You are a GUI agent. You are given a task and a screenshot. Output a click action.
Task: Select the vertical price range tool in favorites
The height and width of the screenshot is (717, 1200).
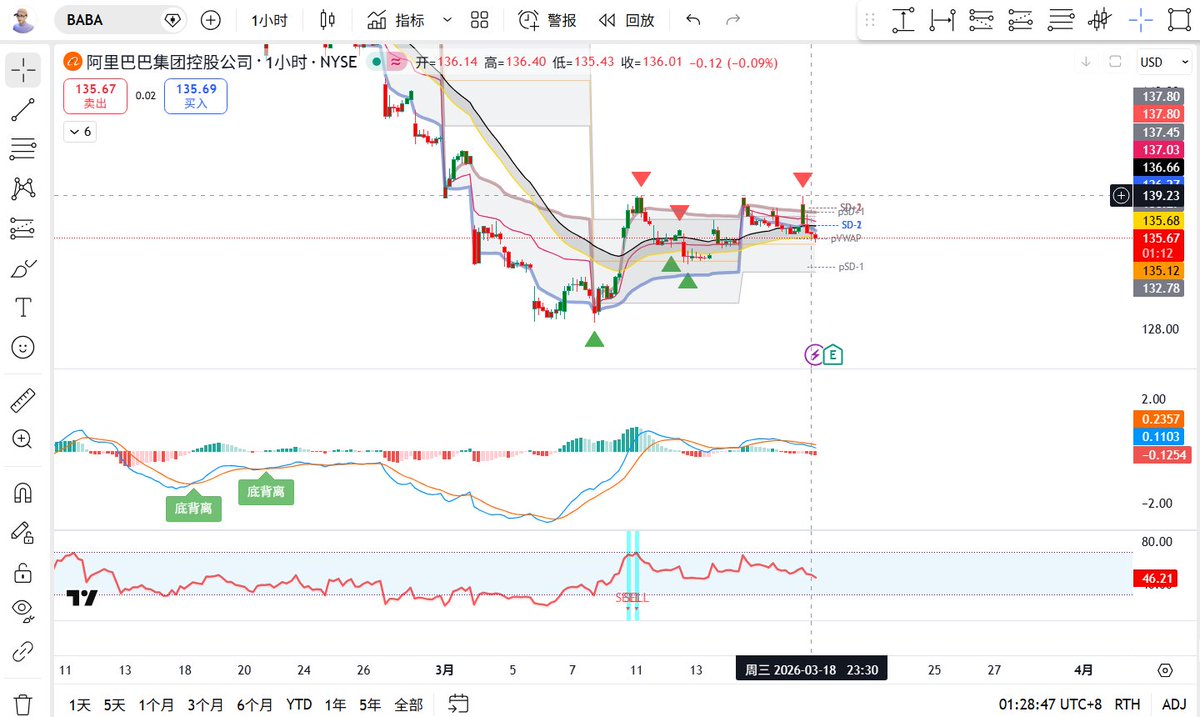coord(904,20)
